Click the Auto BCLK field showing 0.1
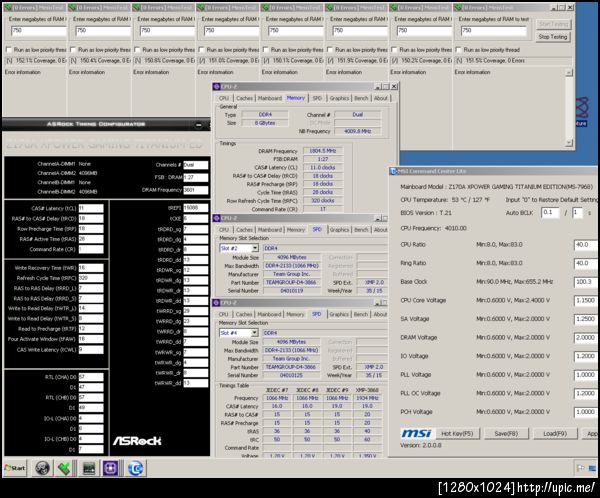The height and width of the screenshot is (498, 600). click(x=550, y=212)
